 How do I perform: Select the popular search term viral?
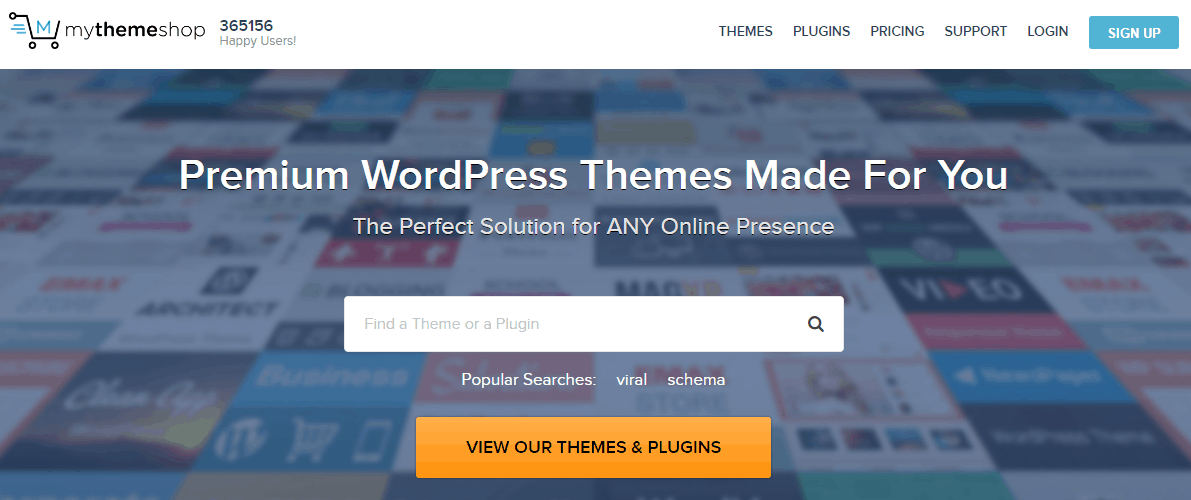click(x=631, y=380)
